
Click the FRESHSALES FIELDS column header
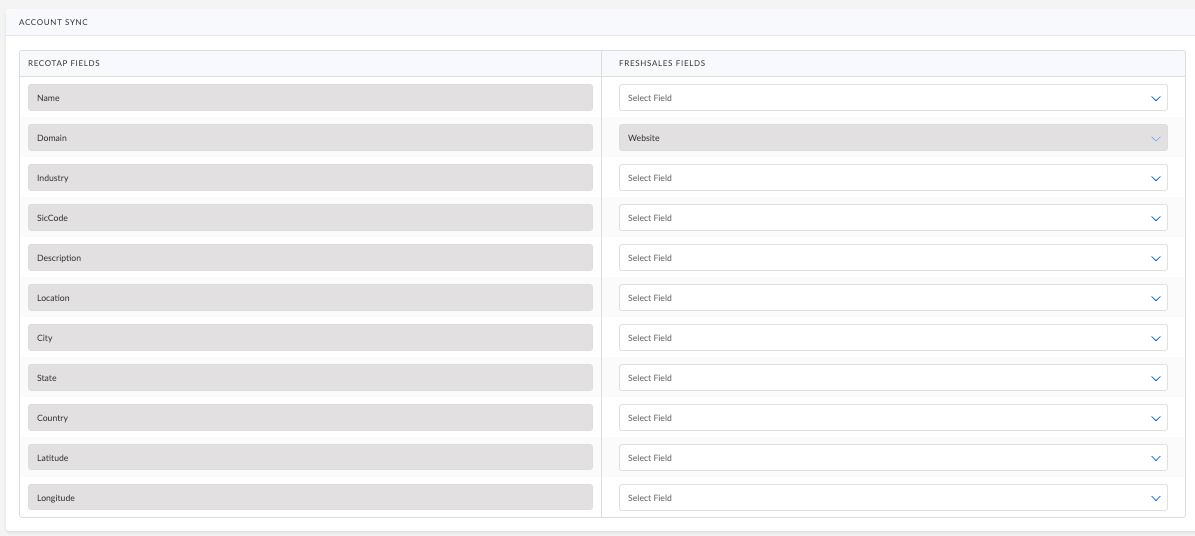click(x=662, y=63)
